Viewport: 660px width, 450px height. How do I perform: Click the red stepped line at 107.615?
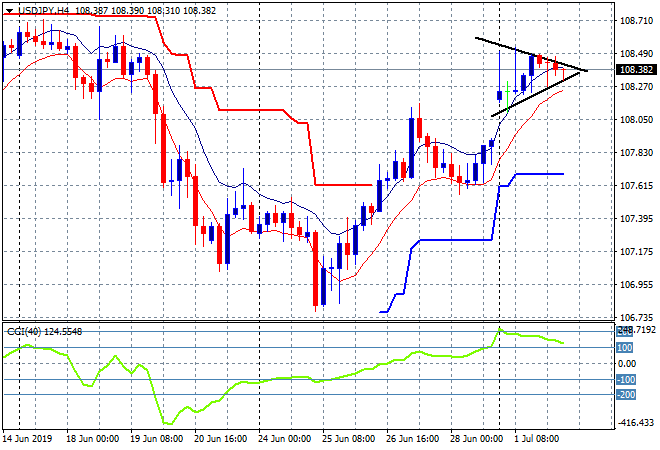[343, 184]
